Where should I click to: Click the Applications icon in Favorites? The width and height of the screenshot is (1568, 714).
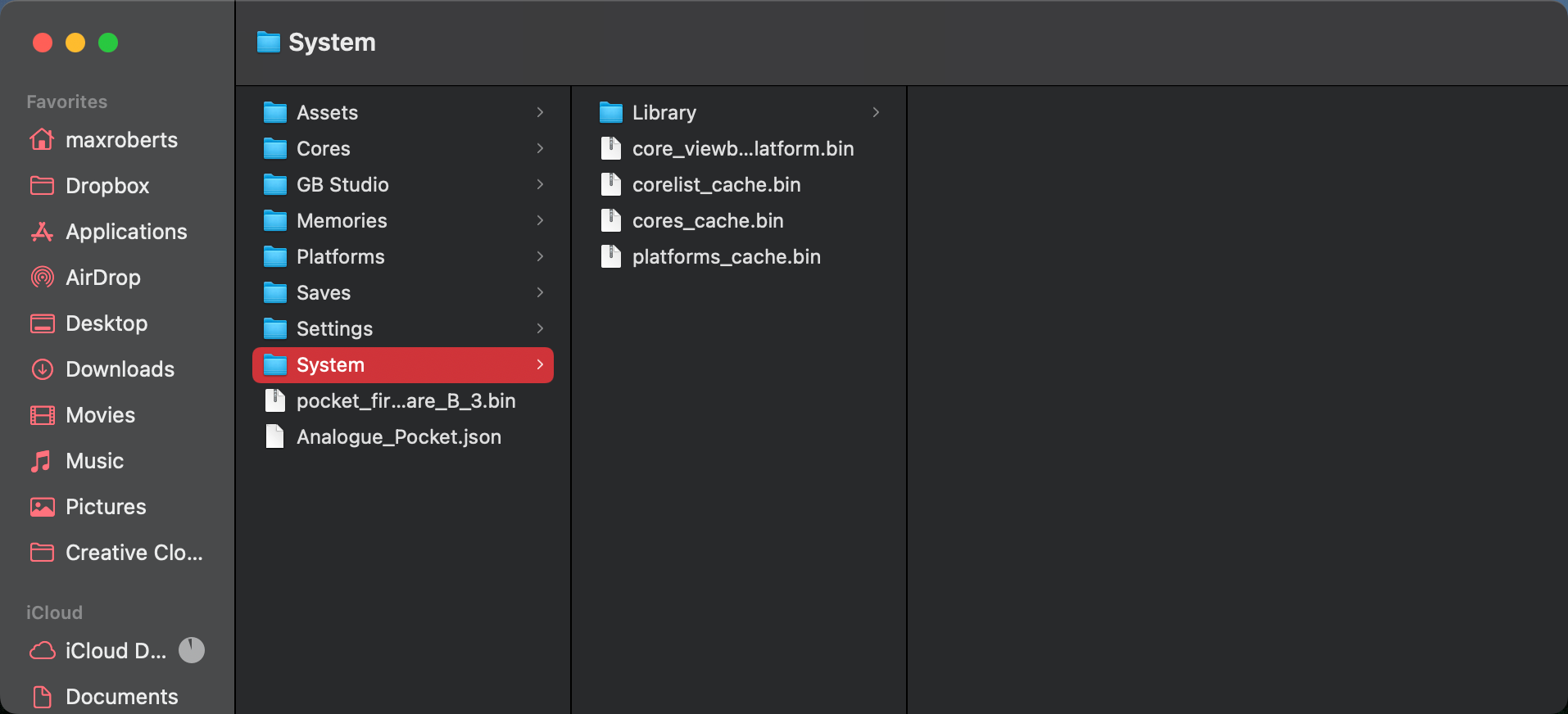coord(42,232)
